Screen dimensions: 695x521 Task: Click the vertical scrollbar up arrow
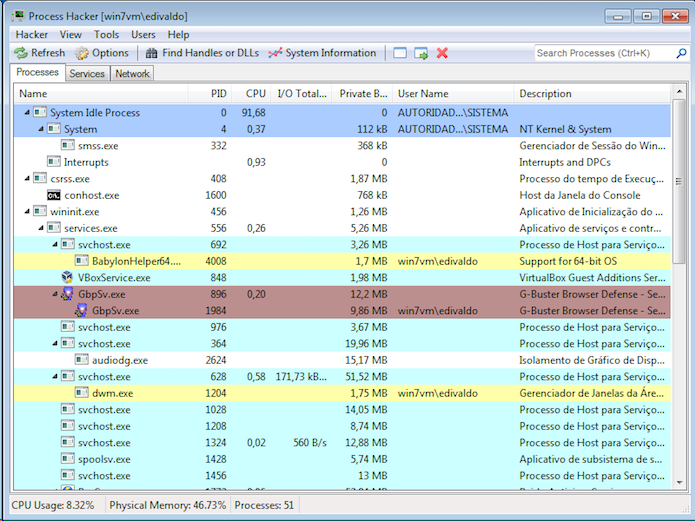click(x=679, y=92)
